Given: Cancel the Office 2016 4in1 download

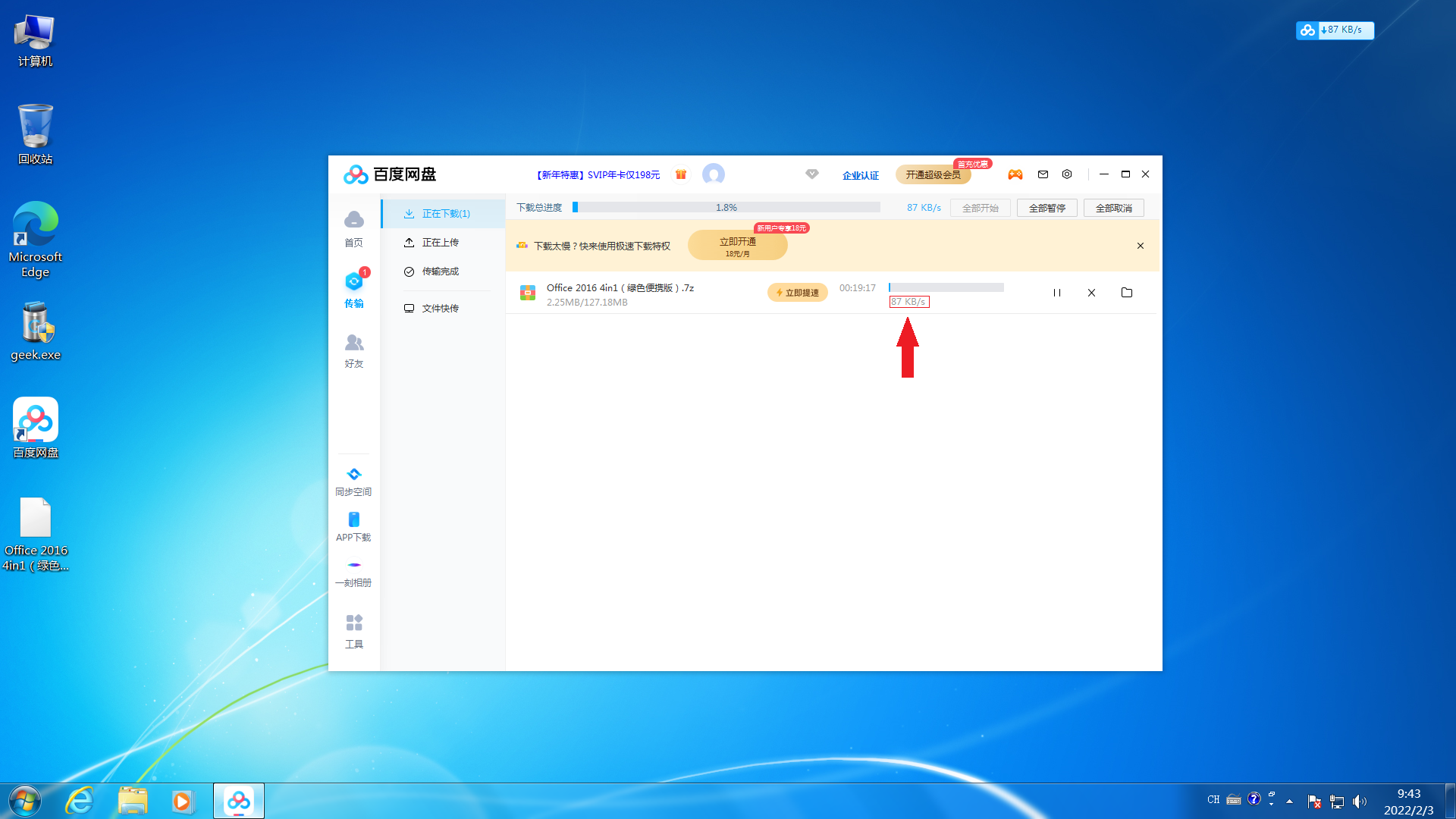Looking at the screenshot, I should tap(1091, 293).
